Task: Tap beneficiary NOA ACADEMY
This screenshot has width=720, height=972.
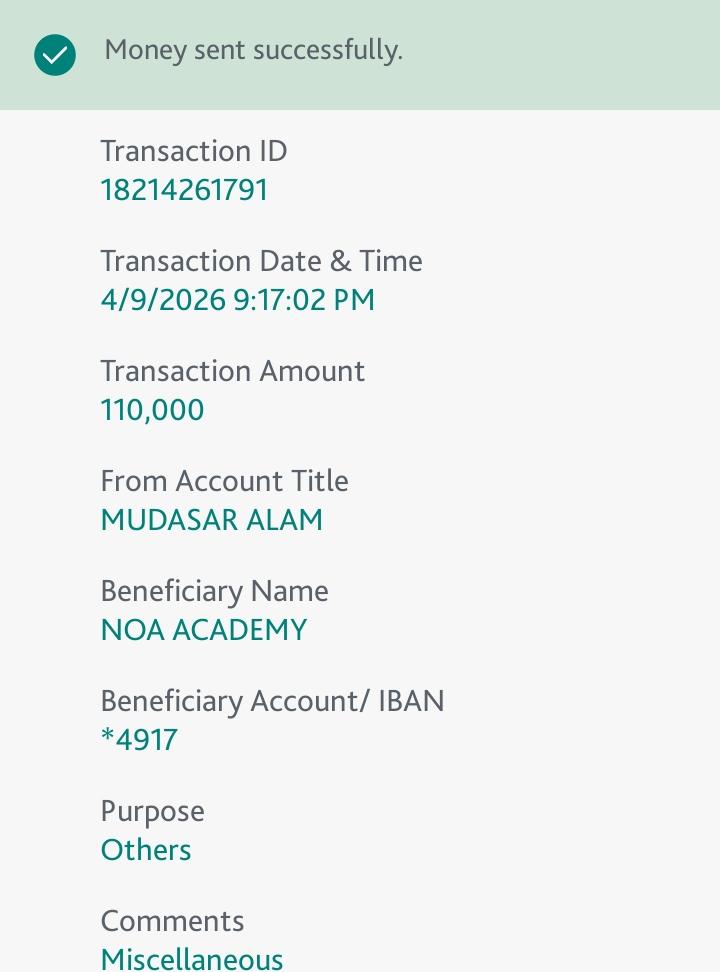Action: tap(204, 630)
